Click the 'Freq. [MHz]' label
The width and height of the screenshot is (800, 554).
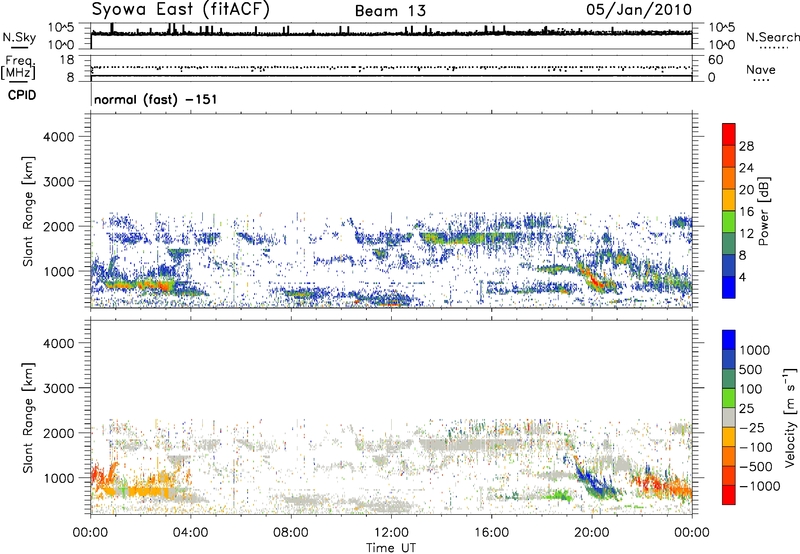pyautogui.click(x=18, y=68)
